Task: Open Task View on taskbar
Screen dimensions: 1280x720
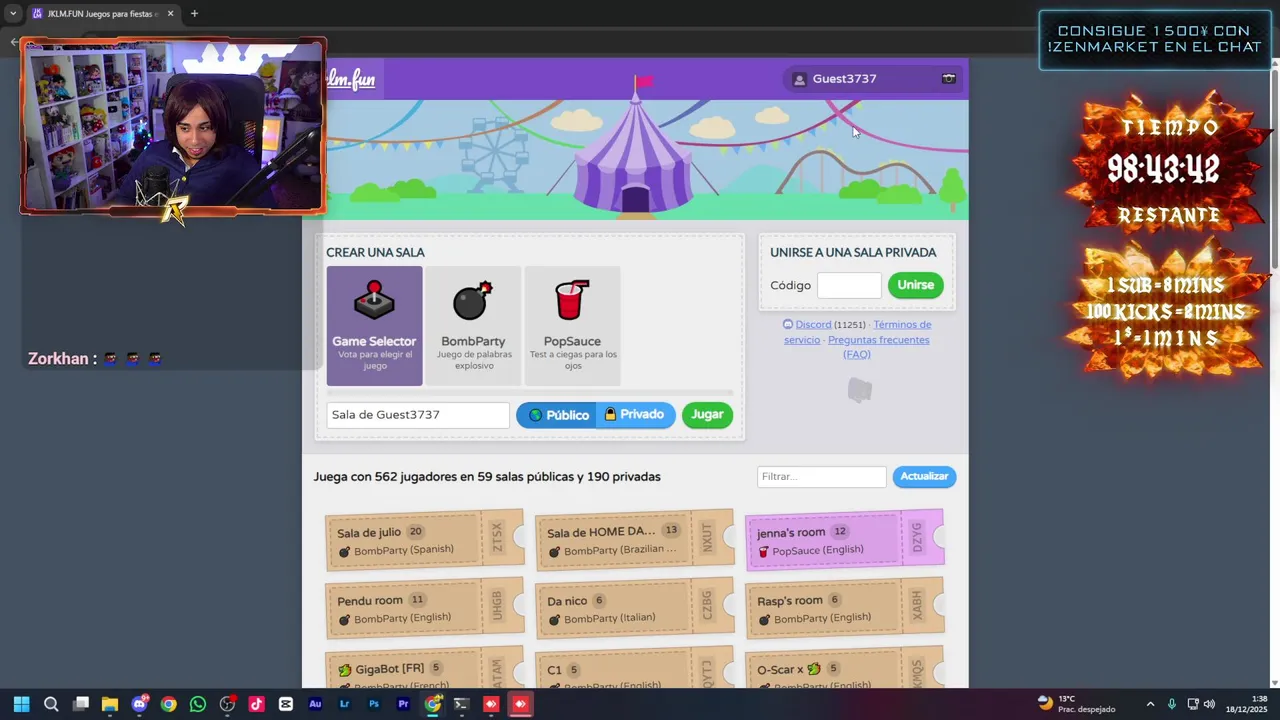Action: [81, 704]
